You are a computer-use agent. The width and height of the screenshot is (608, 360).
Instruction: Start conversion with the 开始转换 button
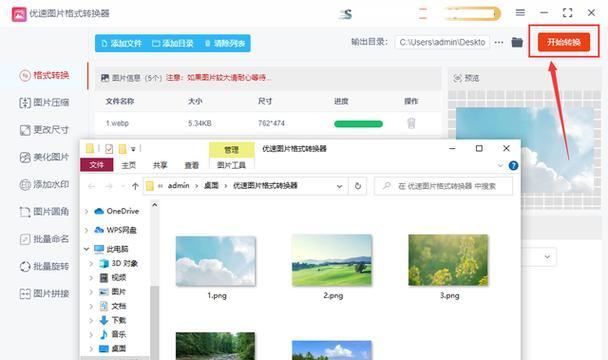point(564,42)
